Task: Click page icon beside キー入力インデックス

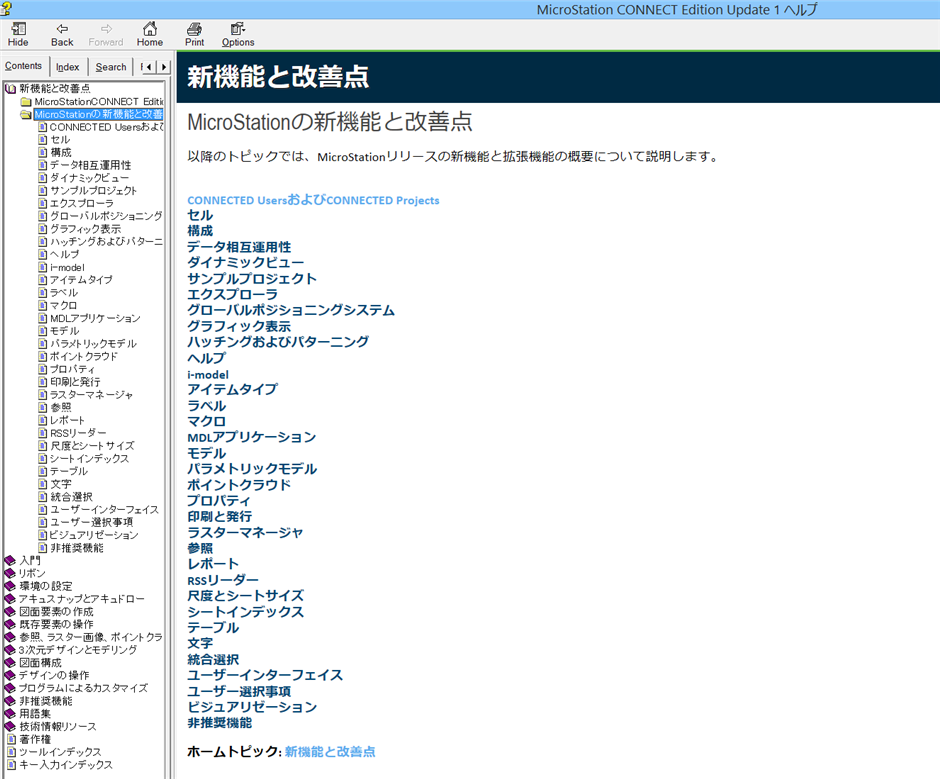Action: [x=11, y=765]
